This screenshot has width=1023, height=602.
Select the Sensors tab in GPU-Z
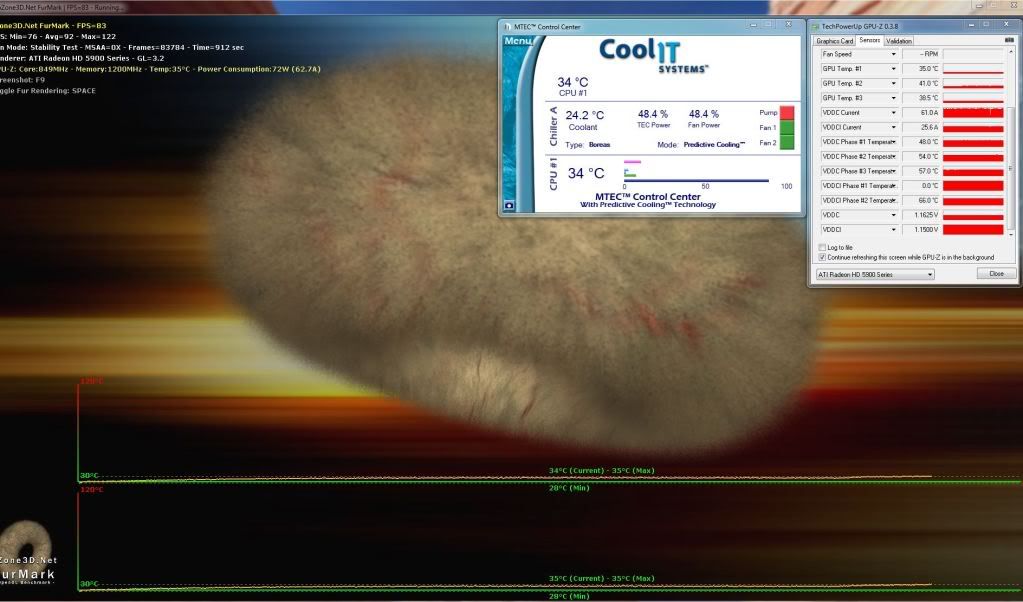tap(869, 40)
